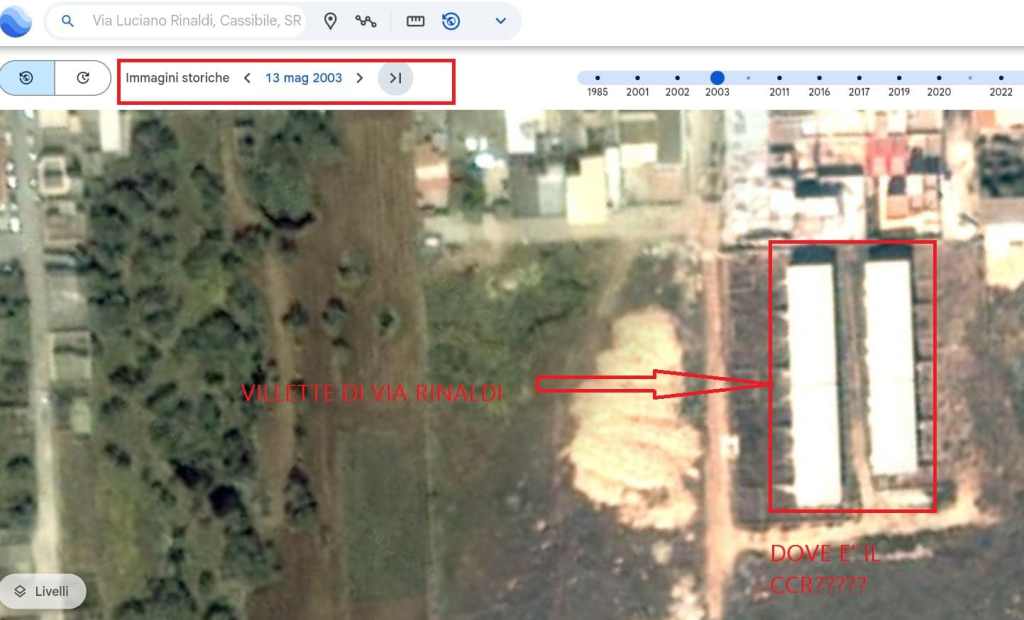Select the measure ruler tool
Image resolution: width=1024 pixels, height=620 pixels.
[x=415, y=21]
